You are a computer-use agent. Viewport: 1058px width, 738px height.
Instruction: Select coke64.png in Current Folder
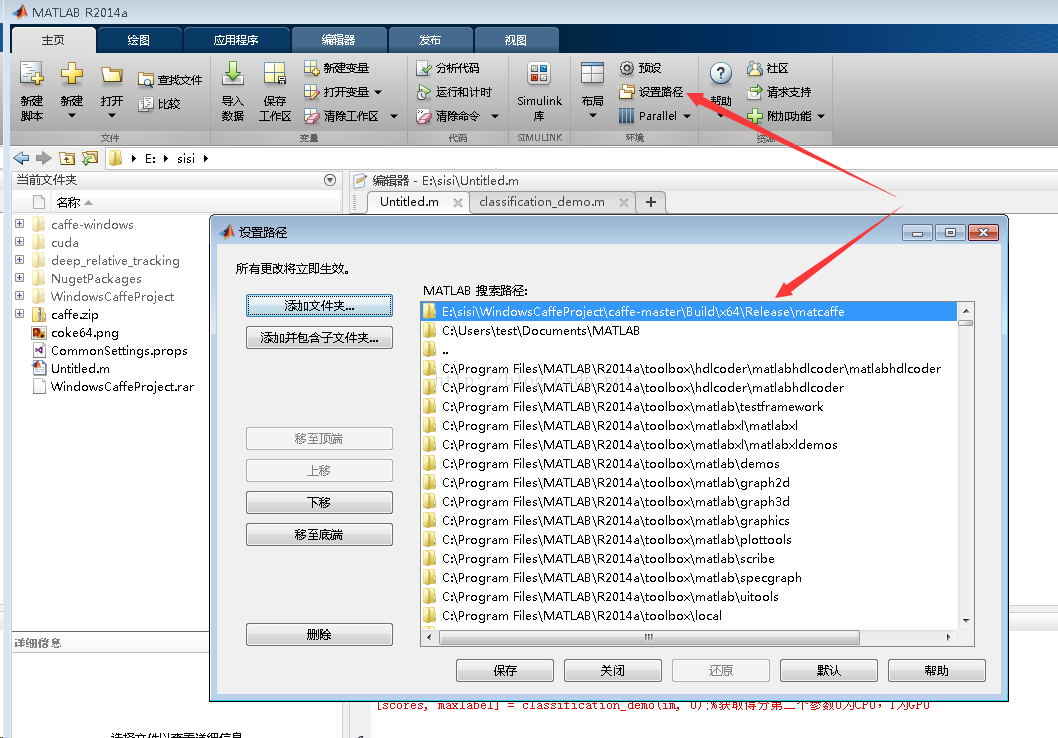84,333
